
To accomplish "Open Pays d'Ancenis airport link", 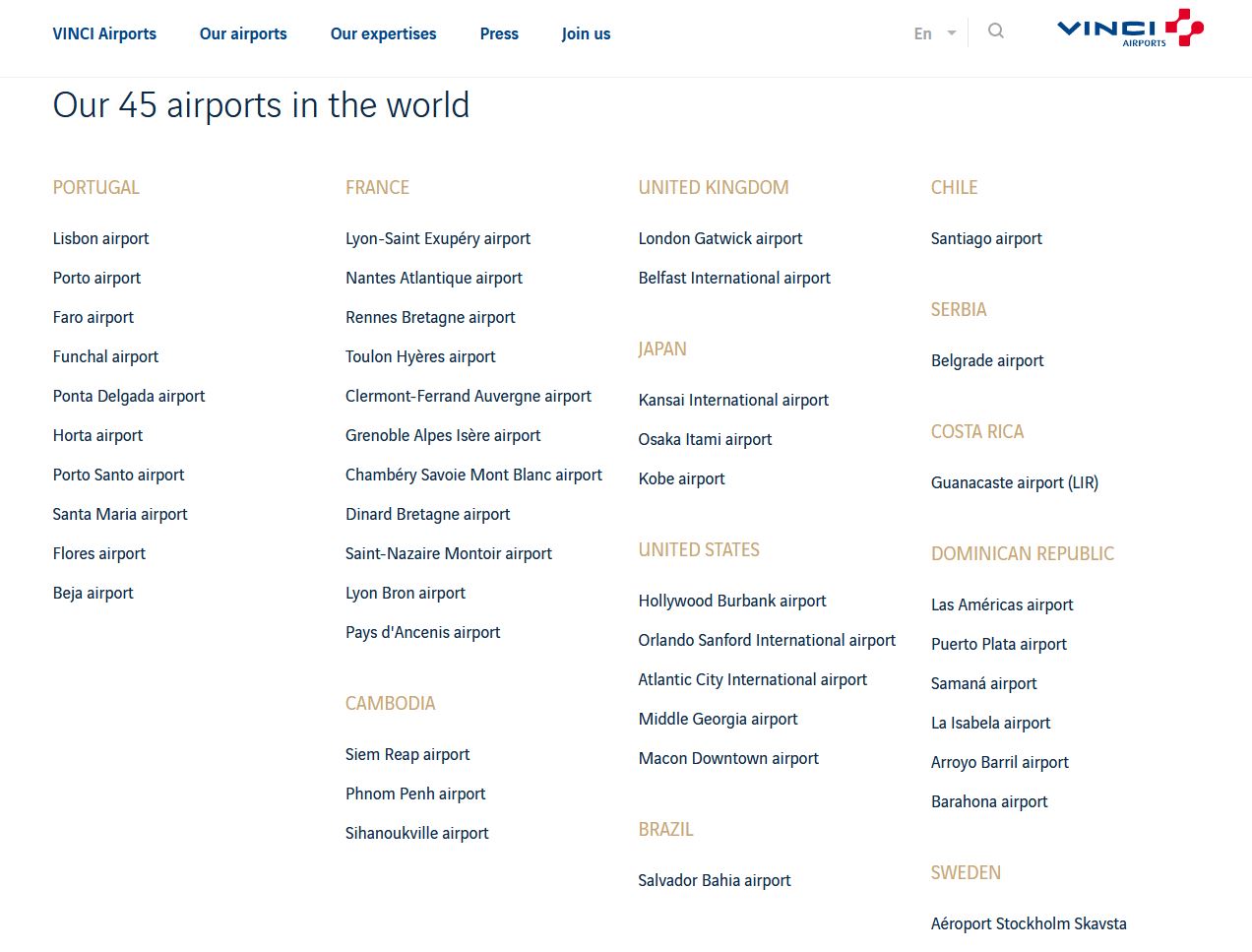I will pos(422,632).
